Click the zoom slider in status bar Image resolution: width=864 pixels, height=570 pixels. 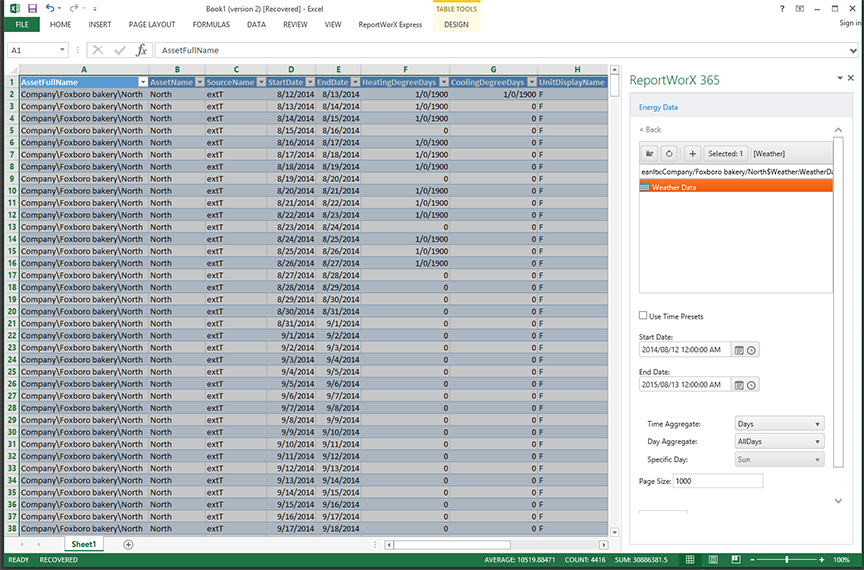[x=787, y=559]
